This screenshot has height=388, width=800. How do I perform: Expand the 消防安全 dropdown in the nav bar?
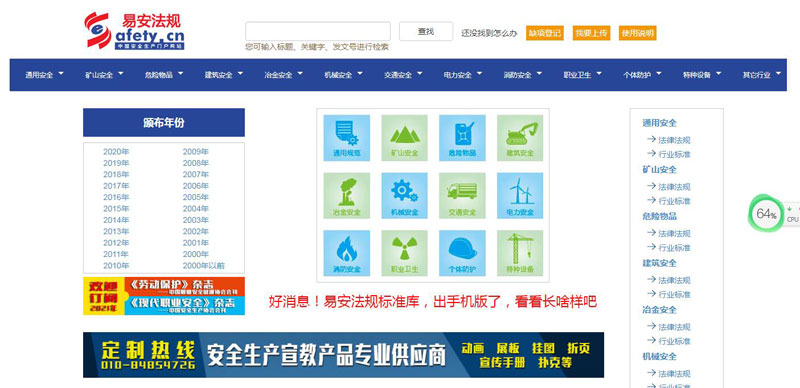pyautogui.click(x=522, y=75)
